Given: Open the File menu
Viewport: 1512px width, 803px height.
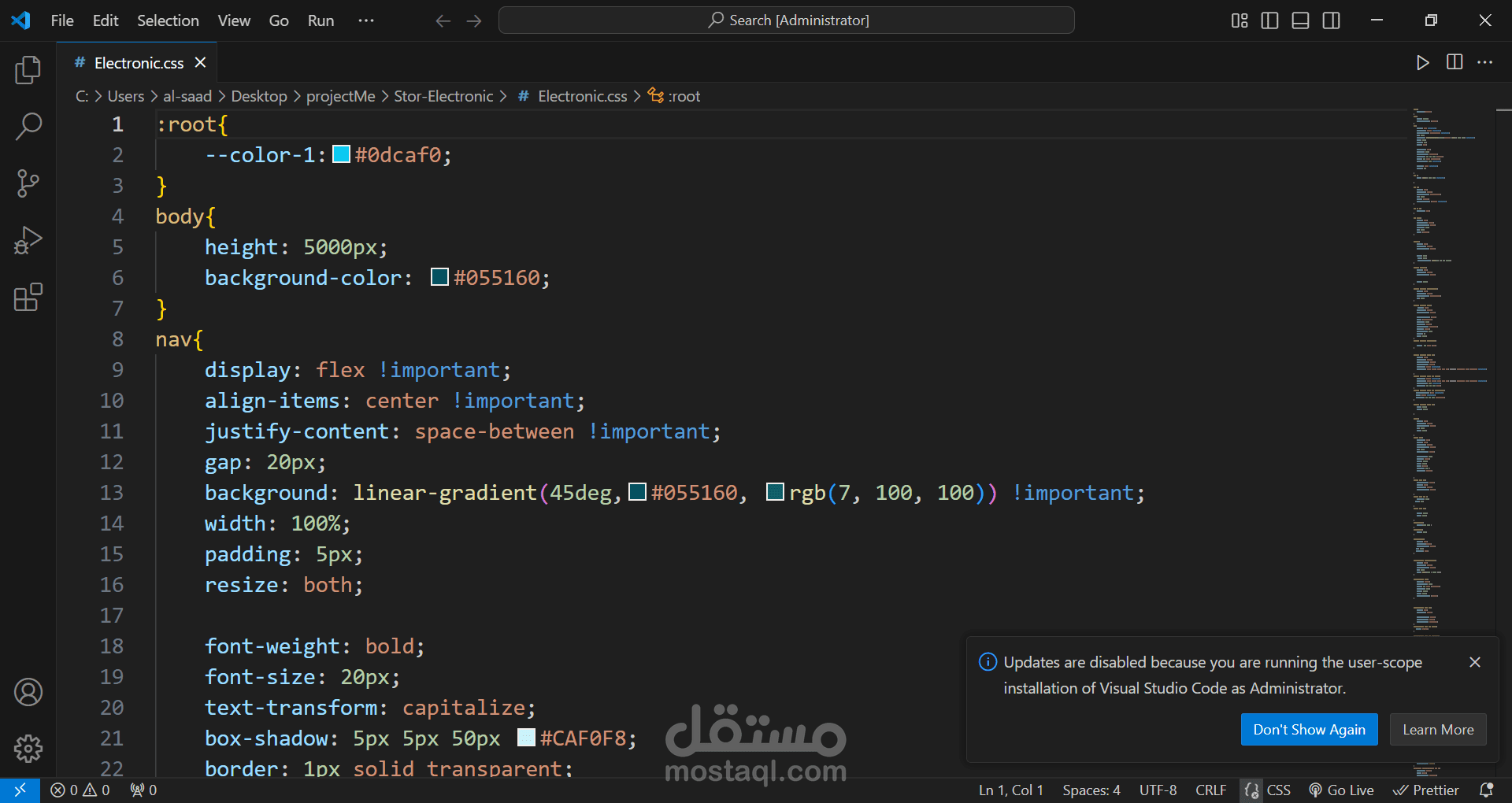Looking at the screenshot, I should click(62, 20).
